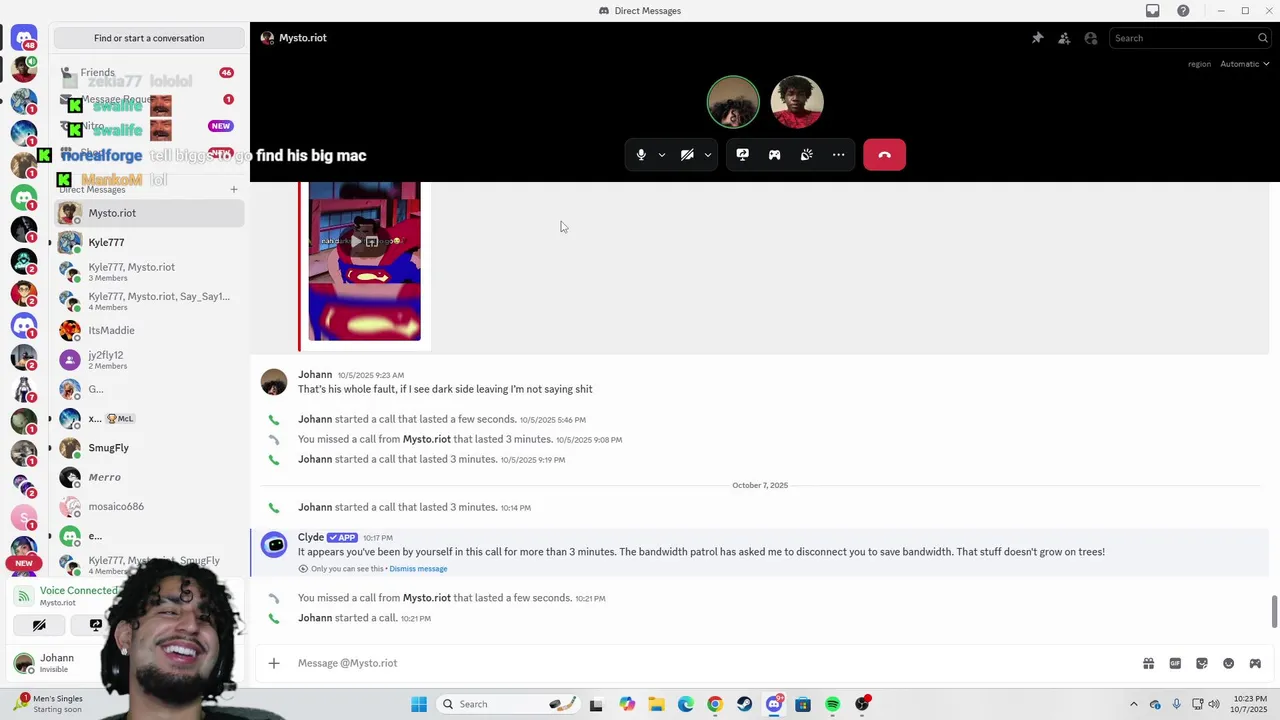Image resolution: width=1280 pixels, height=720 pixels.
Task: Open the mosaico686 direct message
Action: (149, 506)
